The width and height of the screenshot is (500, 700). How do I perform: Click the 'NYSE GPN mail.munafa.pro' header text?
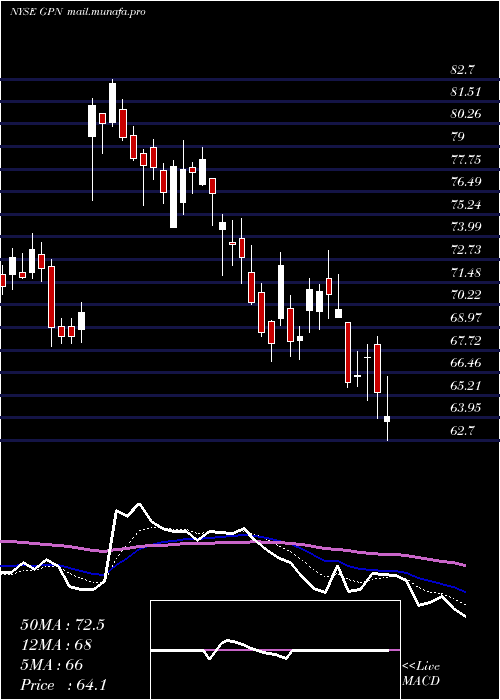pos(78,12)
